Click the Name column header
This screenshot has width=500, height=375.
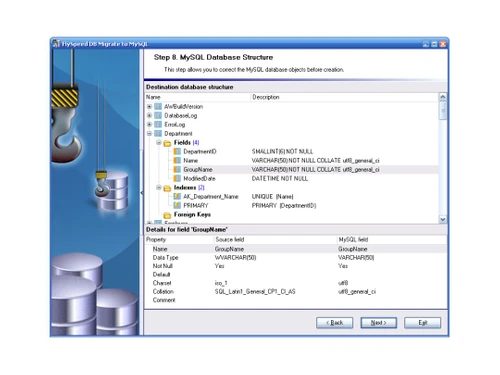click(197, 97)
